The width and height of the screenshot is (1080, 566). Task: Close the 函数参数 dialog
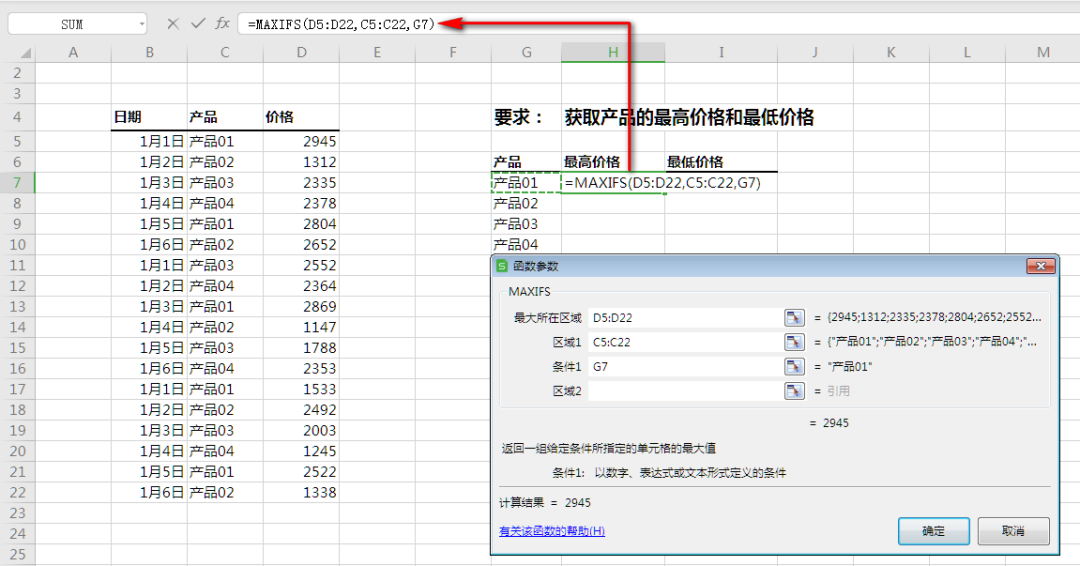click(1041, 266)
